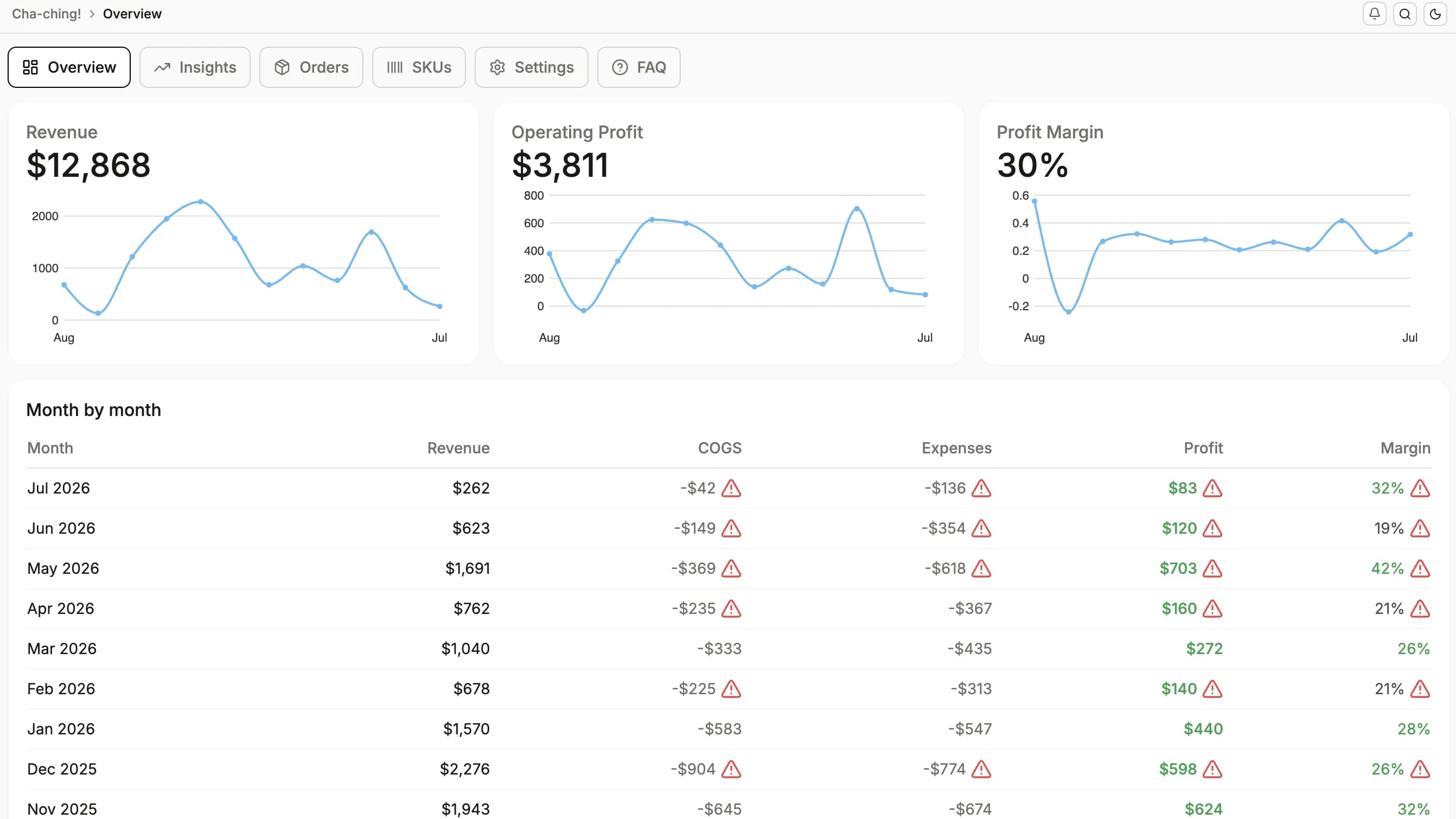Click the warning icon beside Jul 2026 COGS

coord(731,488)
